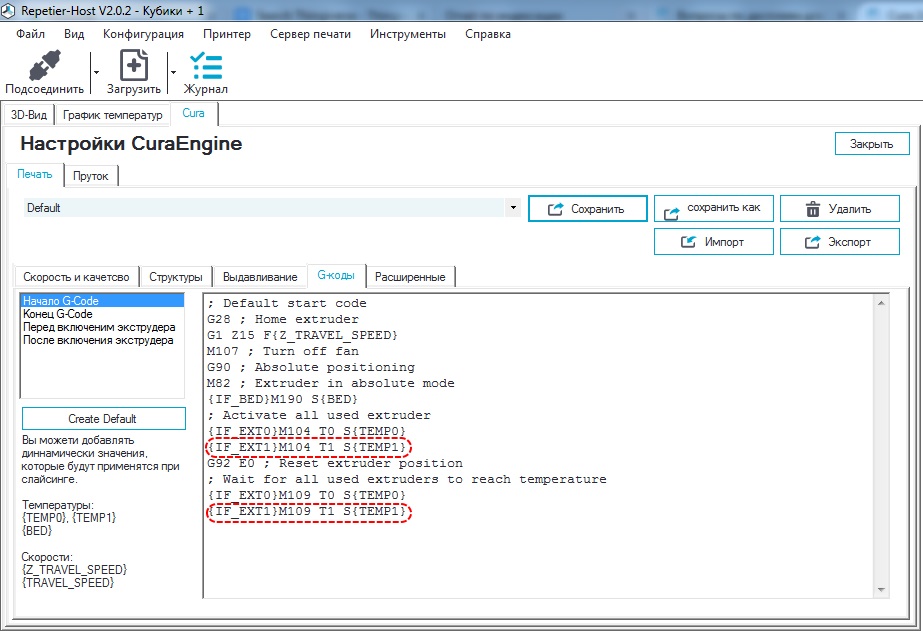Click the Загрузить file icon
This screenshot has height=631, width=923.
tap(133, 66)
